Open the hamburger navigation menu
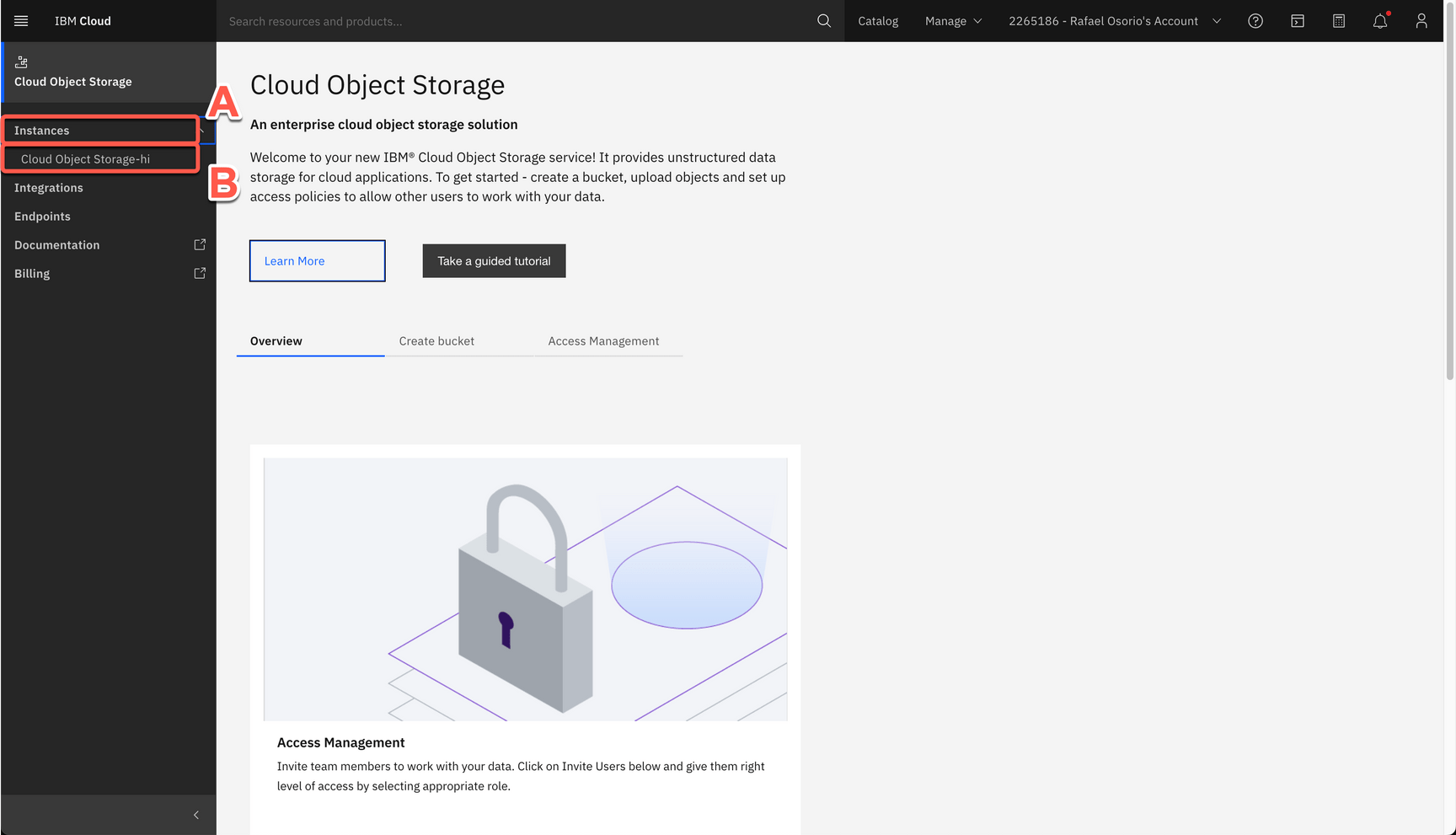This screenshot has height=835, width=1456. tap(21, 21)
